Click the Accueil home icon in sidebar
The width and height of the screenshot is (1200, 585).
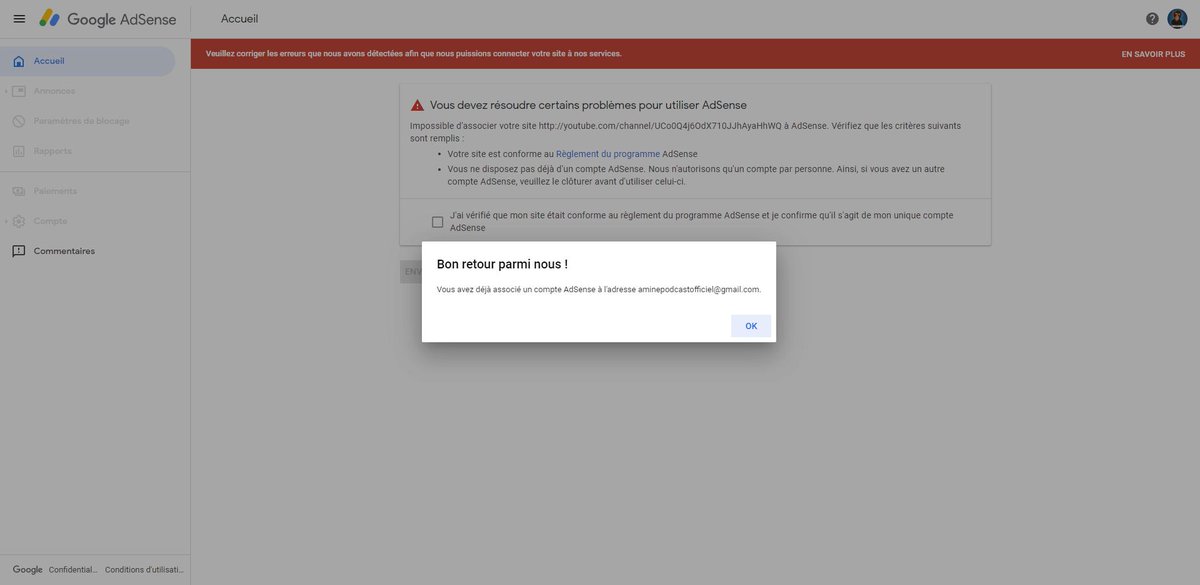tap(19, 61)
